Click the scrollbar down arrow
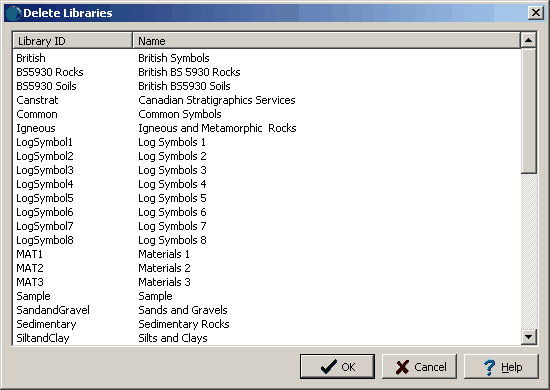 (x=528, y=337)
